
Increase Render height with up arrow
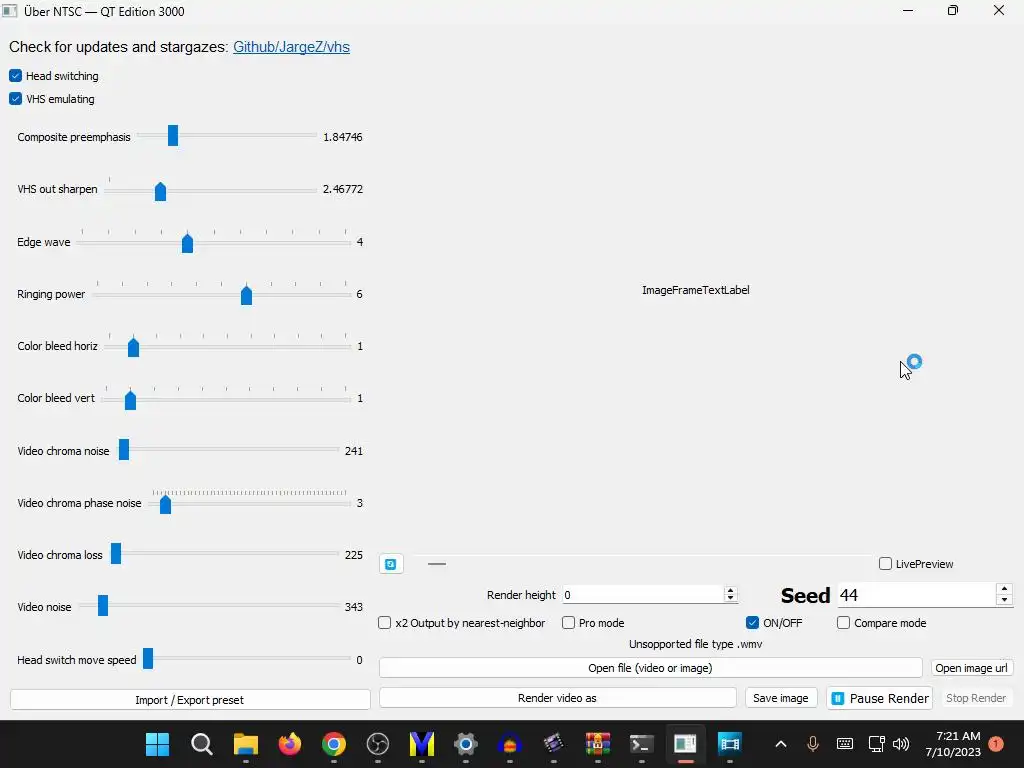pyautogui.click(x=730, y=590)
